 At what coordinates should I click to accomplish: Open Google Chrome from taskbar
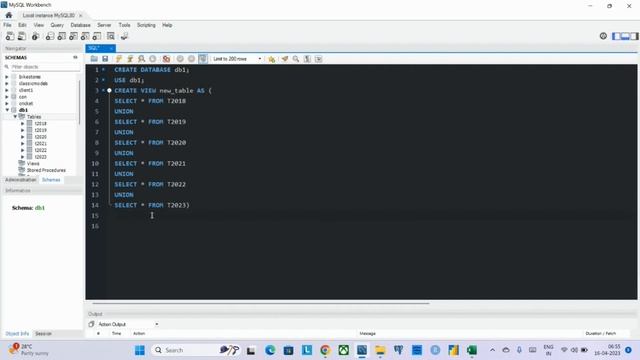click(325, 350)
